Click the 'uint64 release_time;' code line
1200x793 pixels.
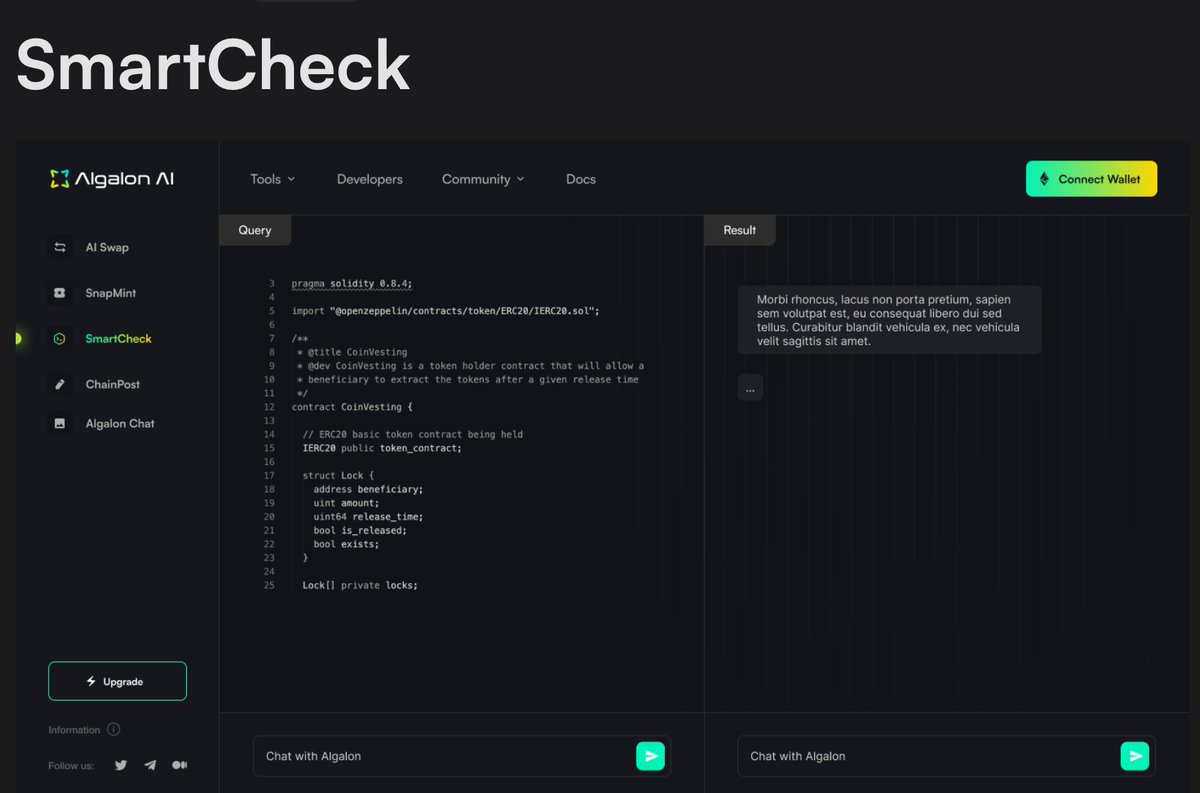pos(368,517)
